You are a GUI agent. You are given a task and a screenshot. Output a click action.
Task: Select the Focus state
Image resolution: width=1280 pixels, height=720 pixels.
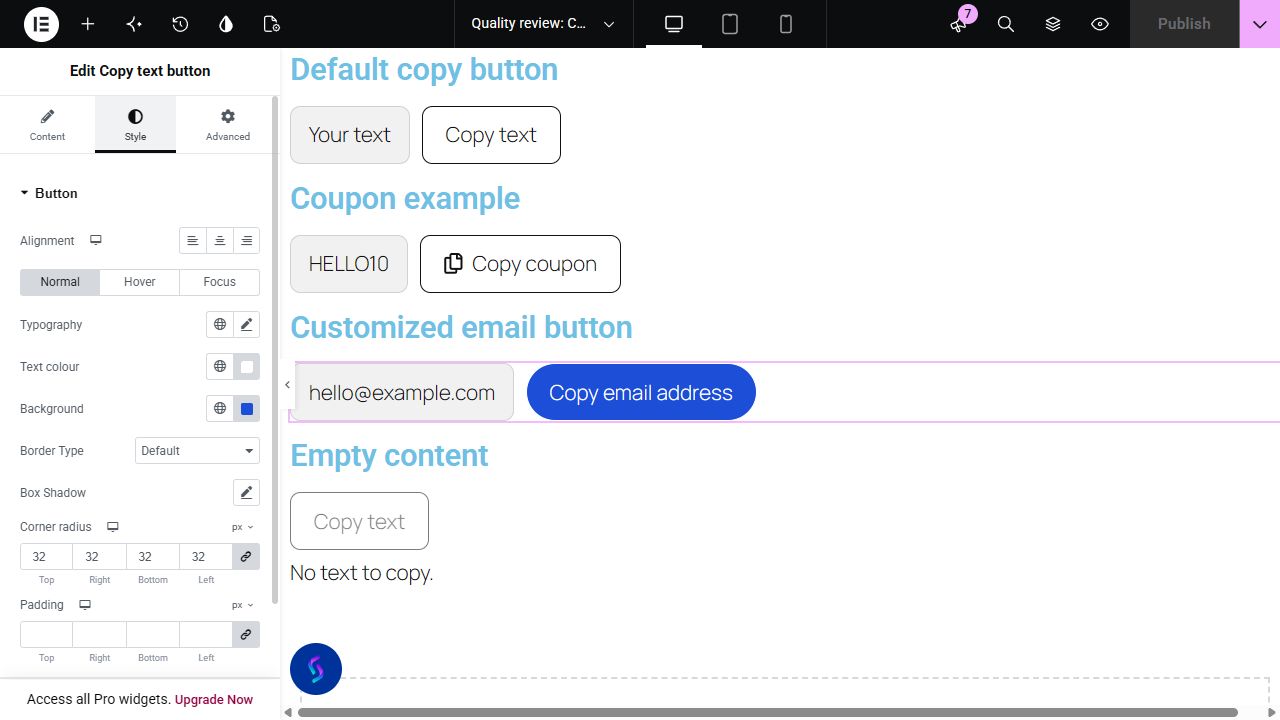220,282
